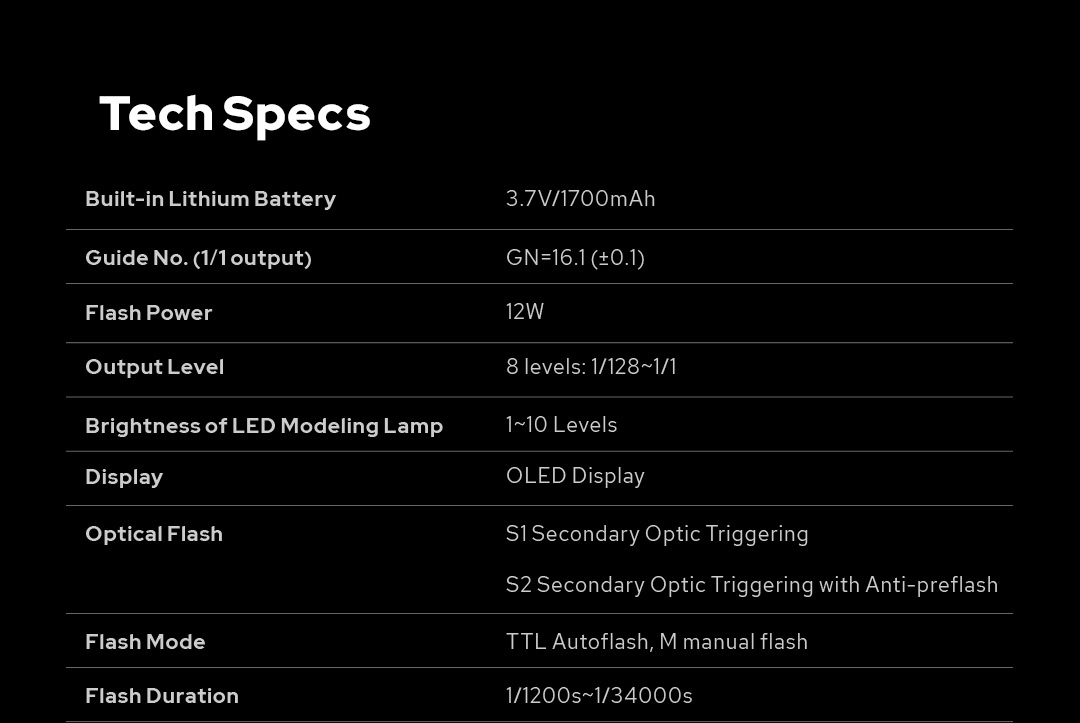Select the Flash Mode label
Screen dimensions: 1080x723
pyautogui.click(x=145, y=642)
